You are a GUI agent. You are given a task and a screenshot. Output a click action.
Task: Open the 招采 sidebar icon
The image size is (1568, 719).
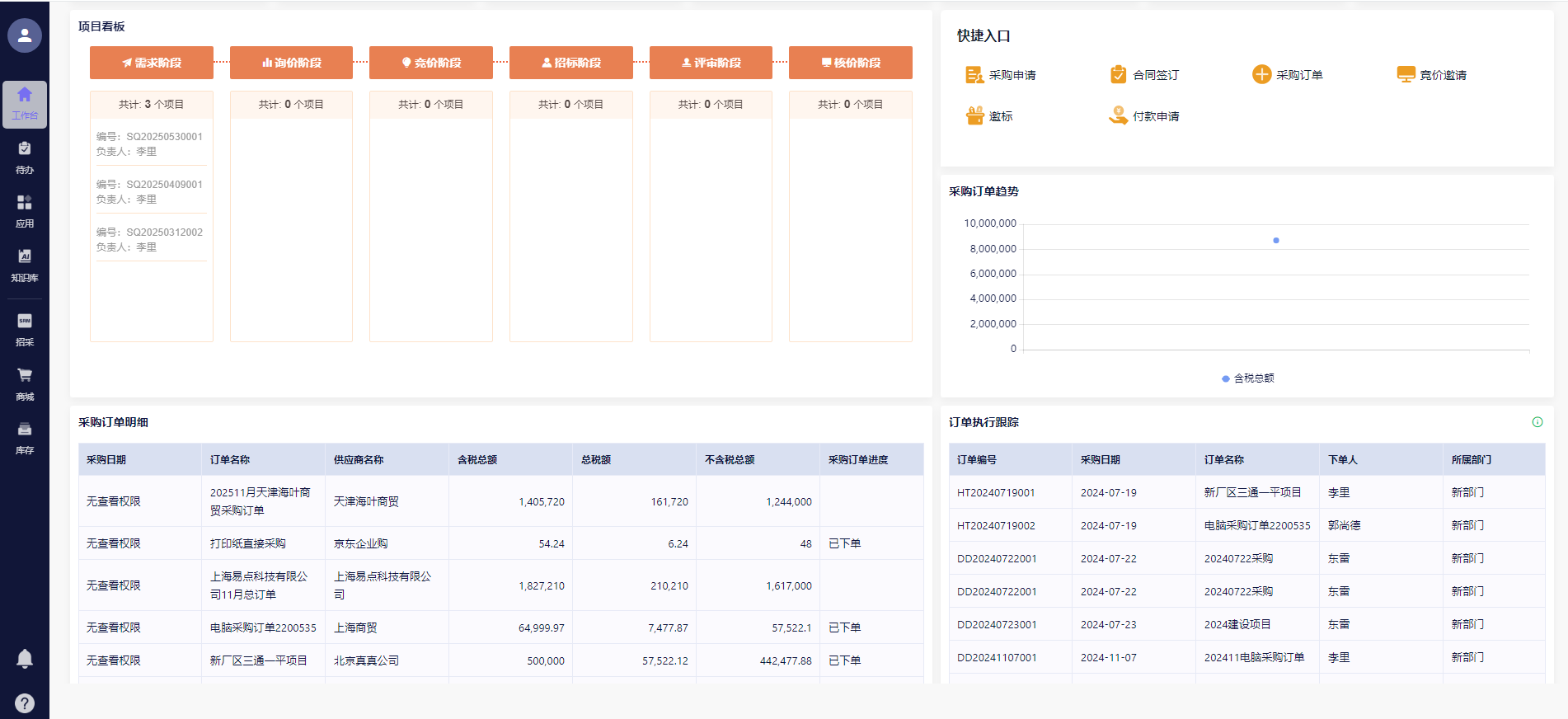[x=25, y=329]
